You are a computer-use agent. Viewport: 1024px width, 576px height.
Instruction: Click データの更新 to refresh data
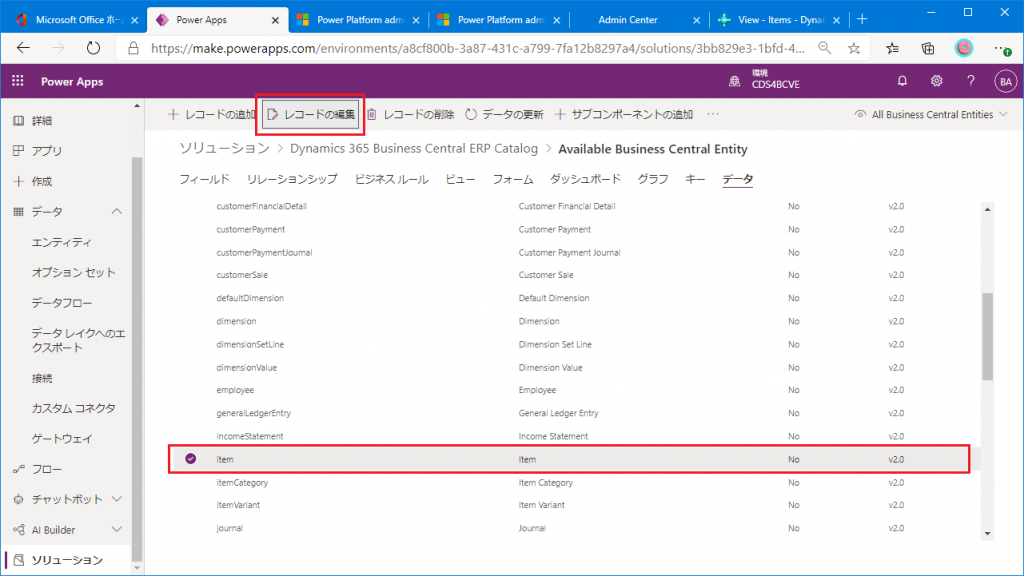(x=504, y=114)
